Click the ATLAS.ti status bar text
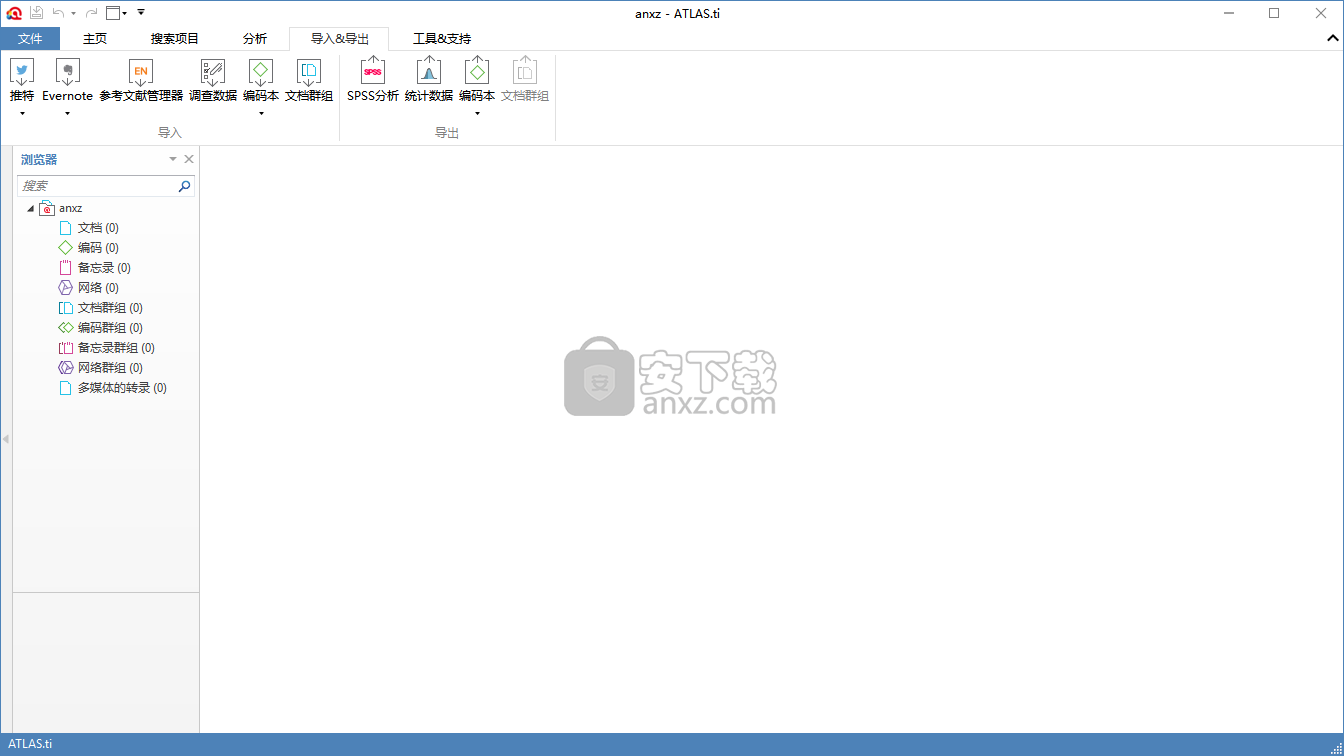This screenshot has width=1344, height=756. 30,744
